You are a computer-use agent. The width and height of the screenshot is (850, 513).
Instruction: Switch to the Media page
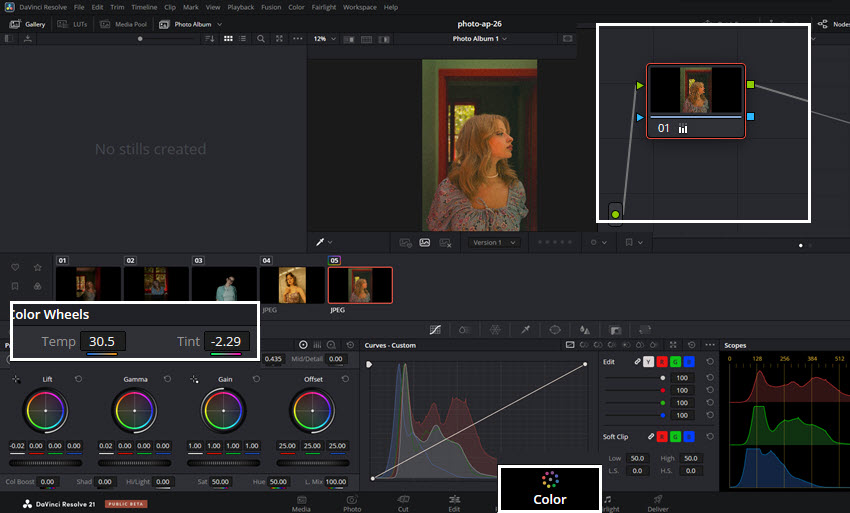point(301,503)
